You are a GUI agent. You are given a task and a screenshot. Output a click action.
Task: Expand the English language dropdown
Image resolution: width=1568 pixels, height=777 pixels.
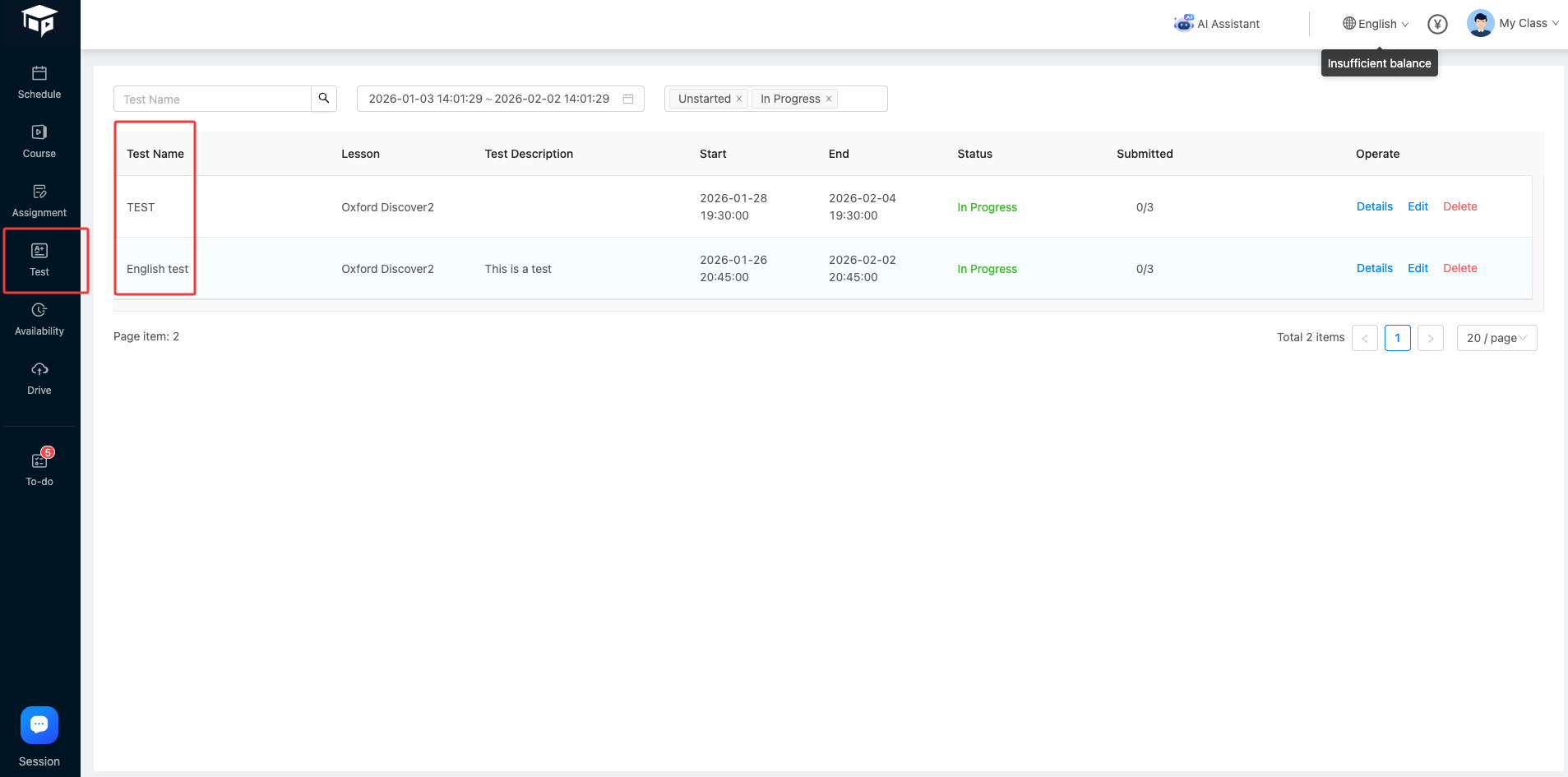point(1376,24)
